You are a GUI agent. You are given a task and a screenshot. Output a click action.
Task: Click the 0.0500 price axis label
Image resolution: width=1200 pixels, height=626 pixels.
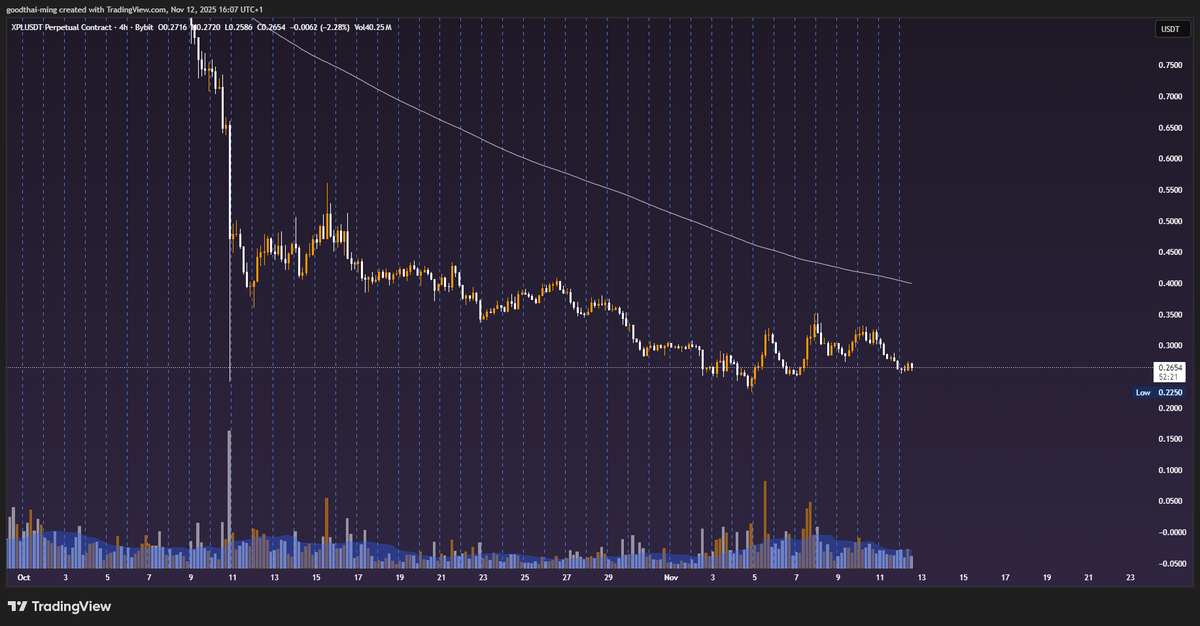tap(1170, 501)
